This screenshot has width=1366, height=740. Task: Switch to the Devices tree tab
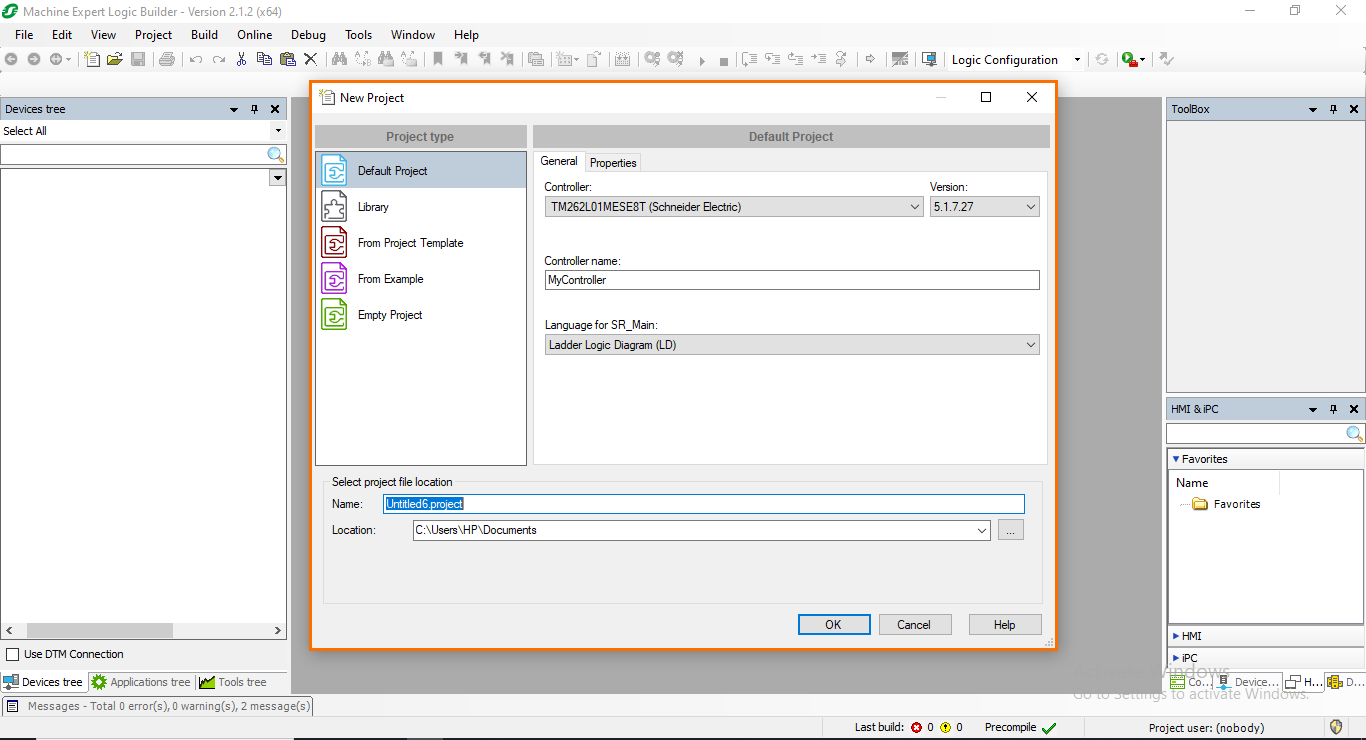[x=43, y=682]
